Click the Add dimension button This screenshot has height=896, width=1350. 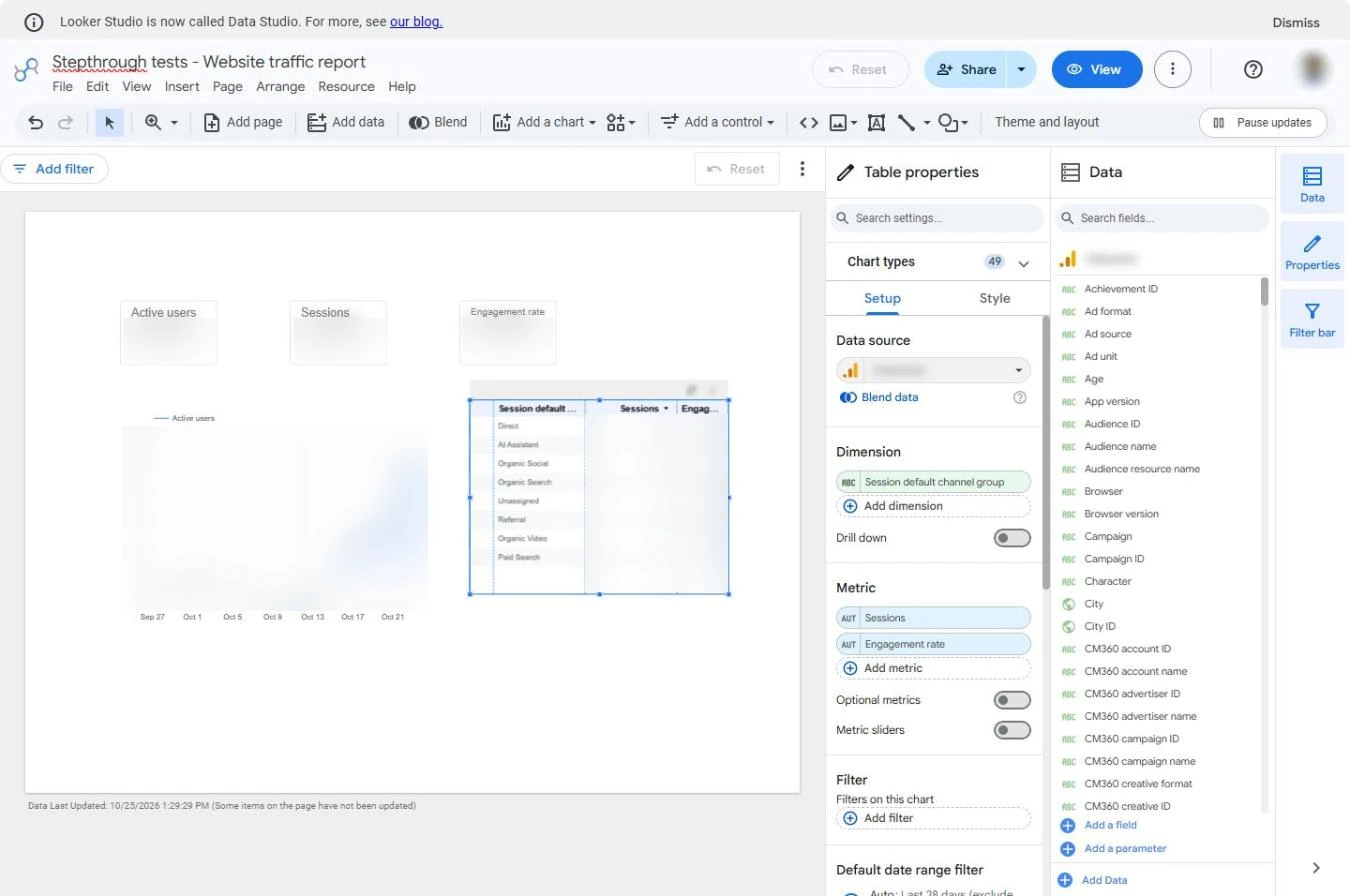pos(933,506)
